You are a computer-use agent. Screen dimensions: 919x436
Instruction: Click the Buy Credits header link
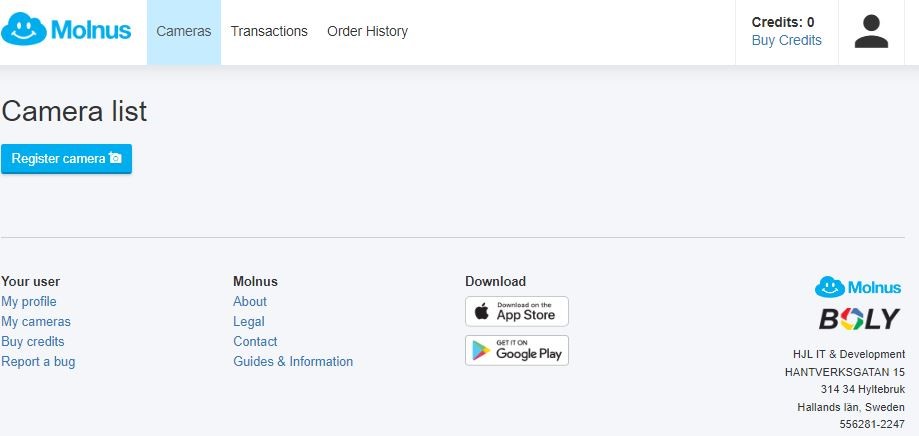pyautogui.click(x=787, y=40)
